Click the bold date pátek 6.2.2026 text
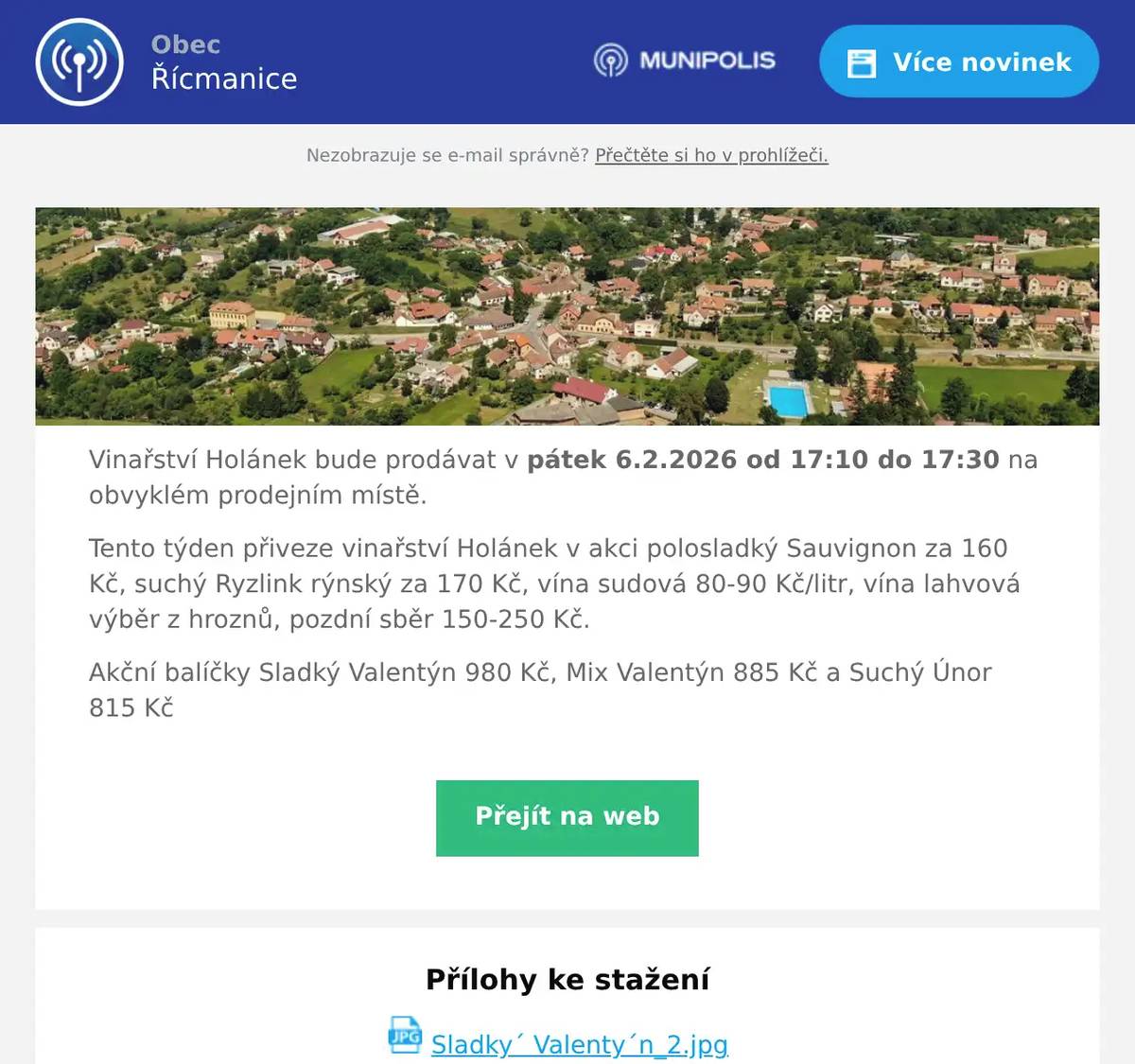The height and width of the screenshot is (1064, 1135). [765, 460]
